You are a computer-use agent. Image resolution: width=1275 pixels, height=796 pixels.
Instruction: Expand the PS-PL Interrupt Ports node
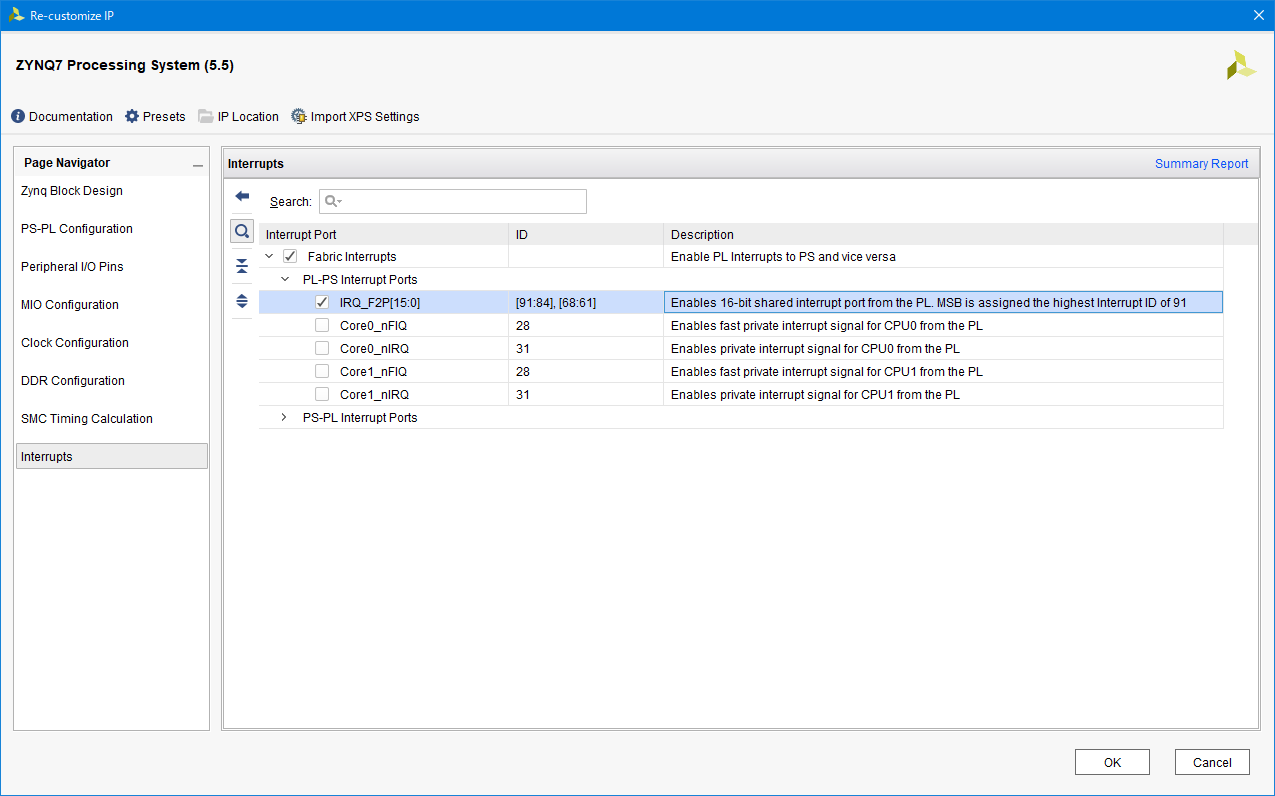click(284, 417)
